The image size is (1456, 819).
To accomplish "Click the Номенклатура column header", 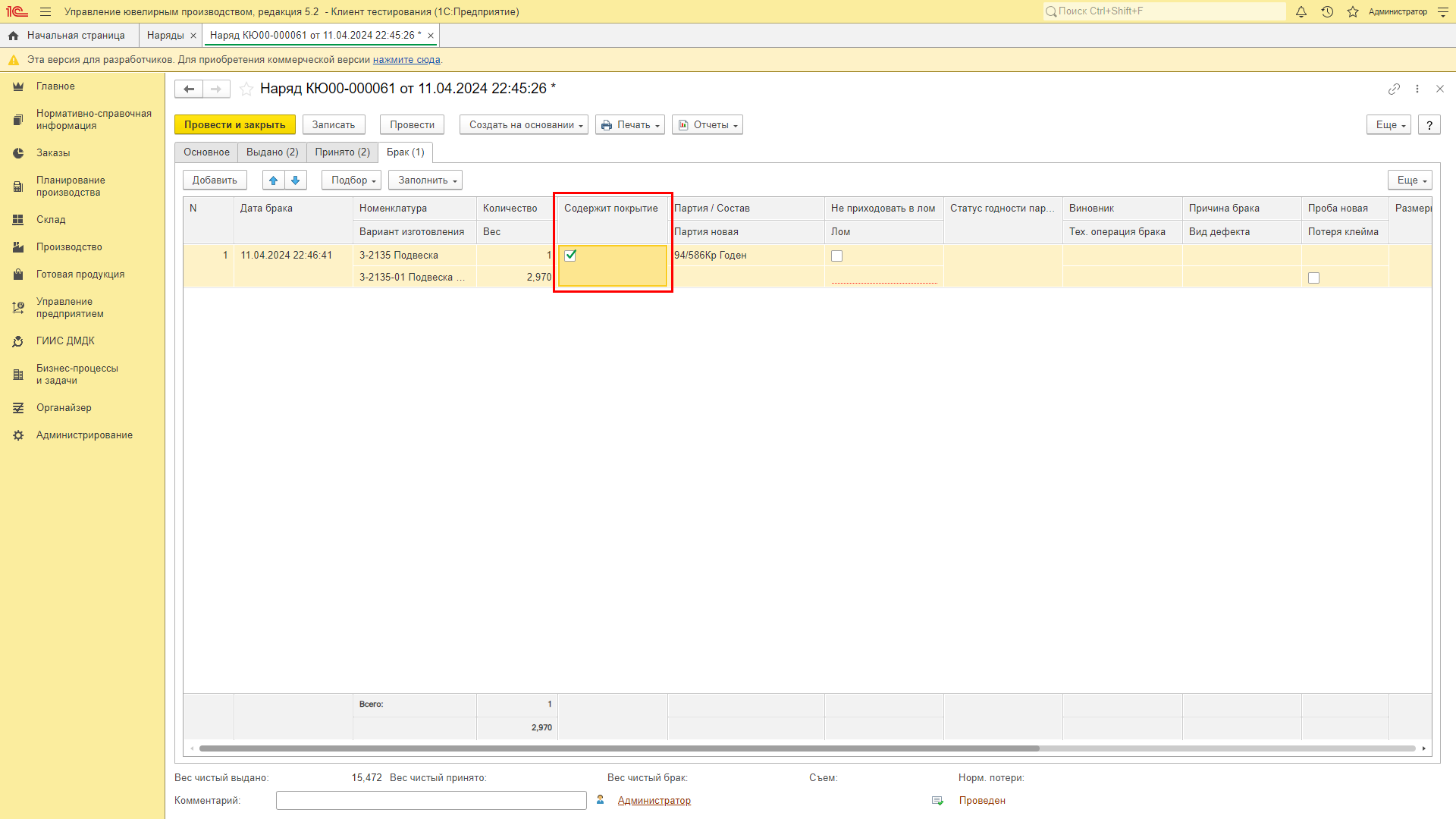I will pos(415,209).
